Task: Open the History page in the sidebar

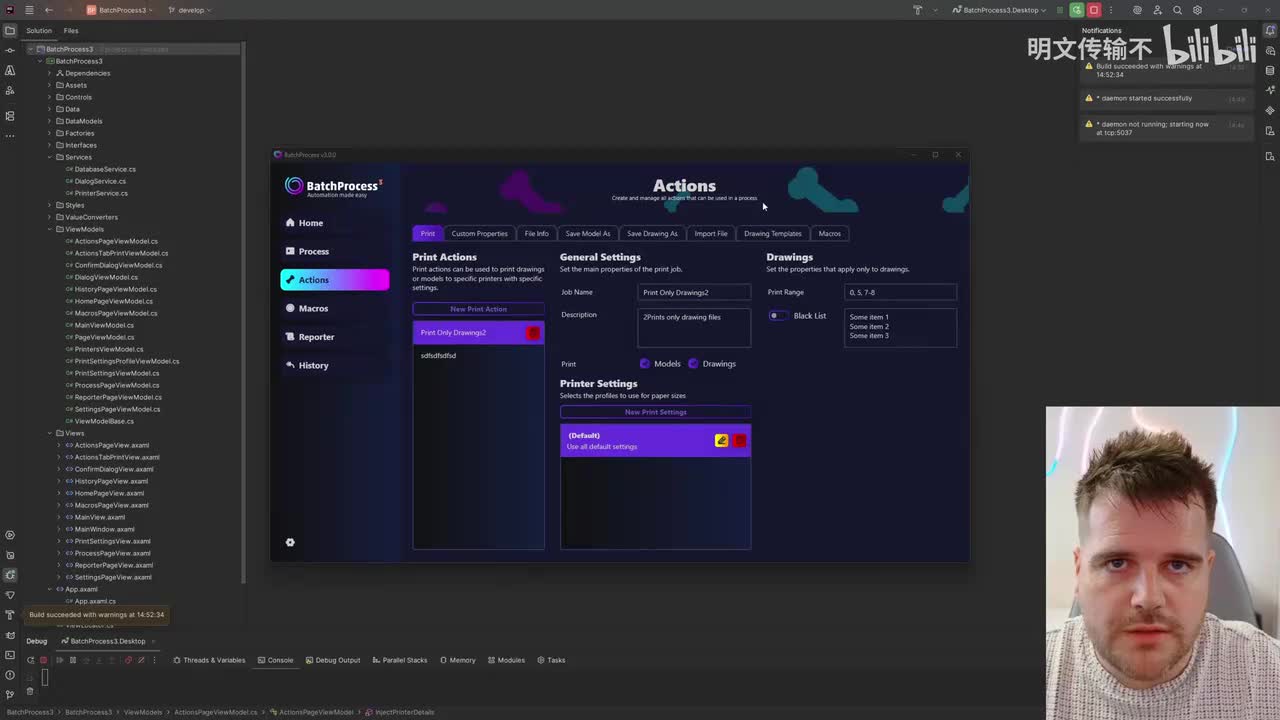Action: [x=335, y=365]
